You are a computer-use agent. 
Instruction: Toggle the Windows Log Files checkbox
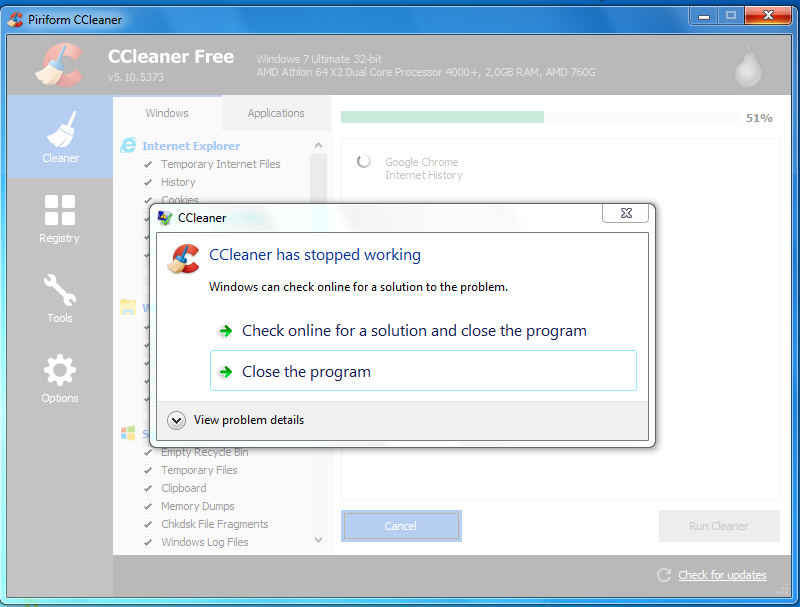coord(148,543)
